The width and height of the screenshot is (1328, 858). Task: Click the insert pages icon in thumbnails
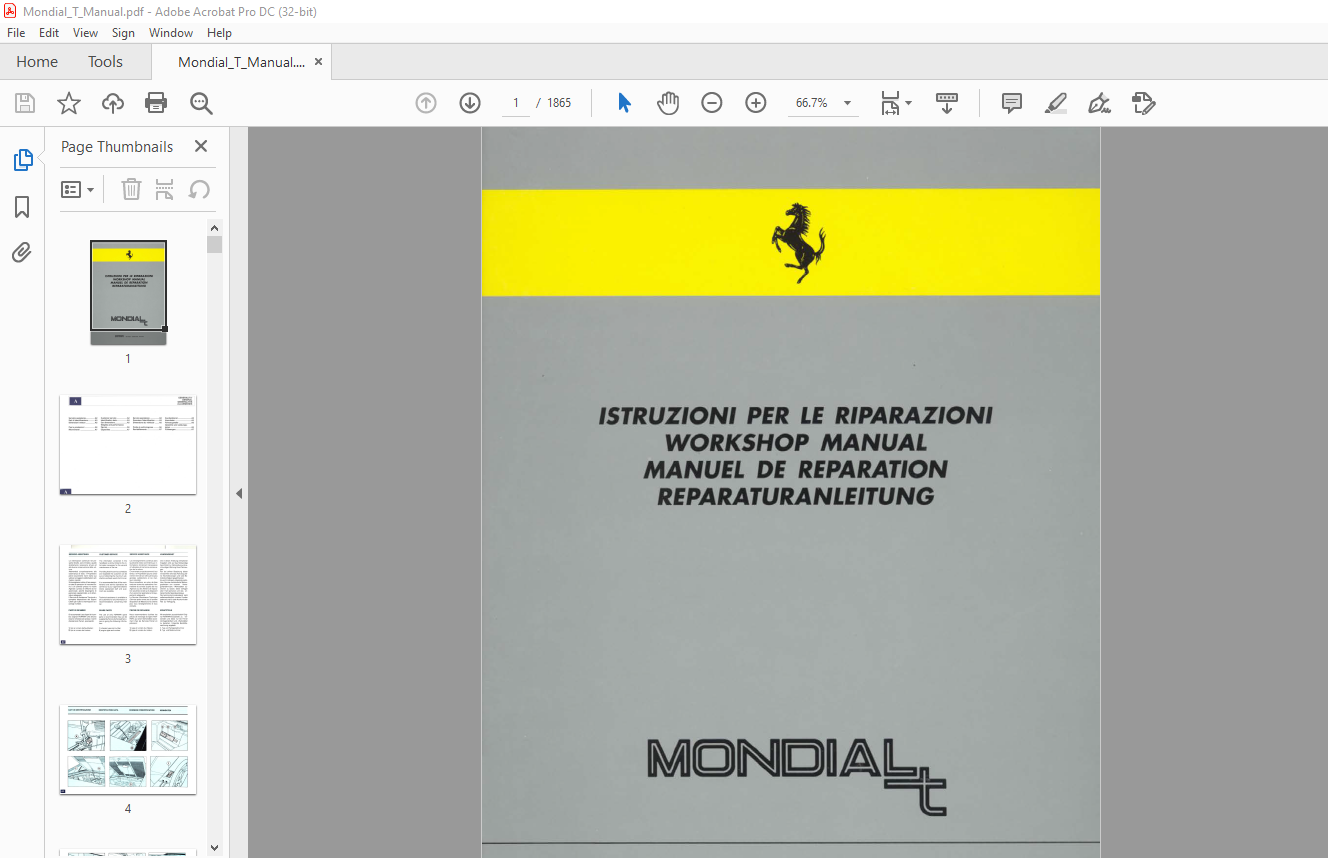pos(165,189)
